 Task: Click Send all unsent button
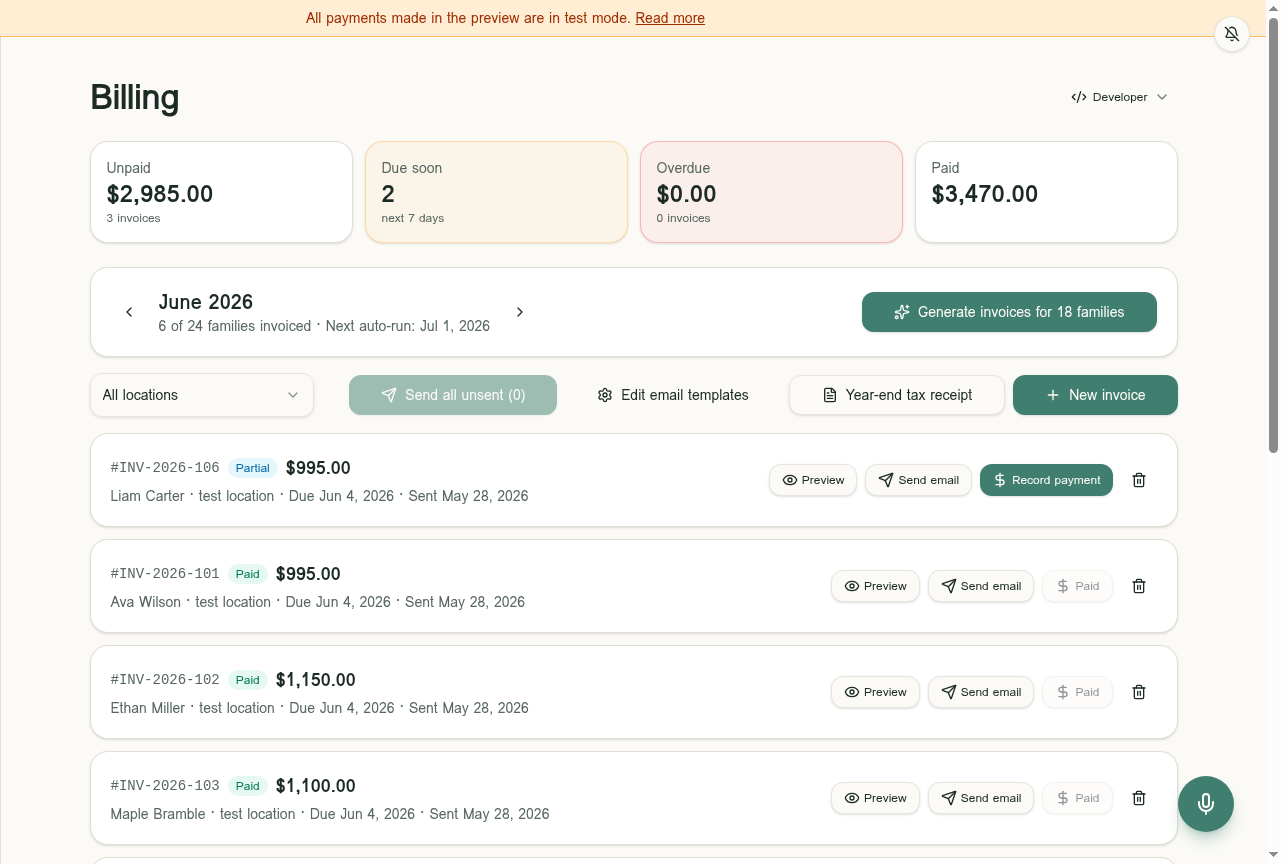tap(453, 395)
